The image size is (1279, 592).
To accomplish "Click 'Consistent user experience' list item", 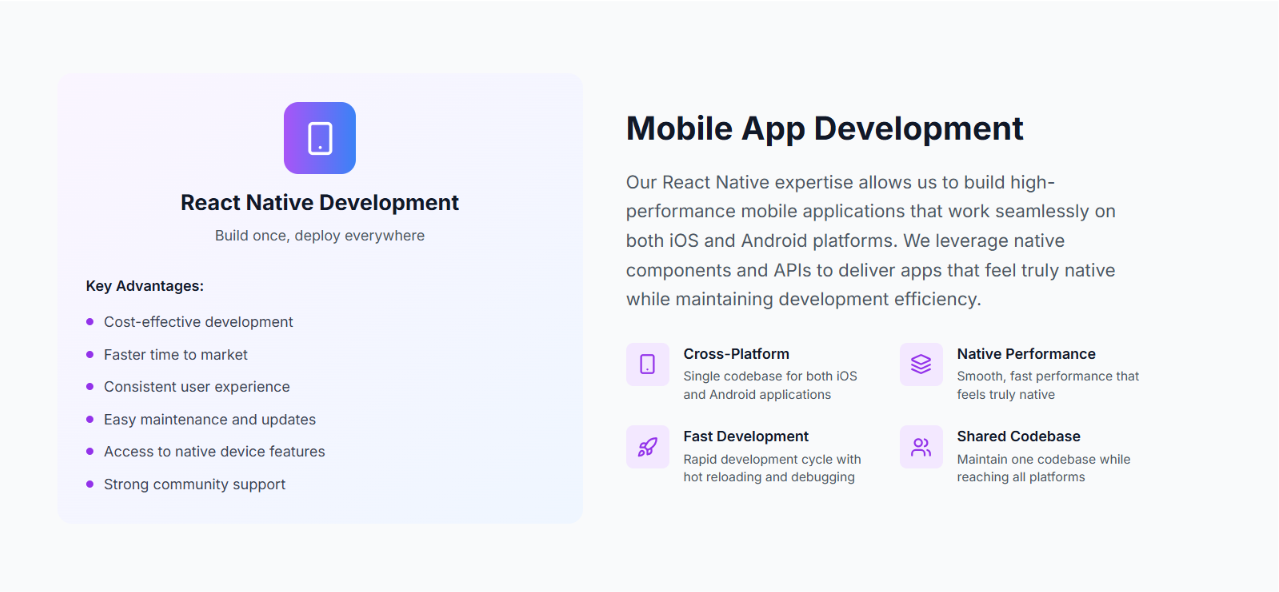I will [x=197, y=387].
